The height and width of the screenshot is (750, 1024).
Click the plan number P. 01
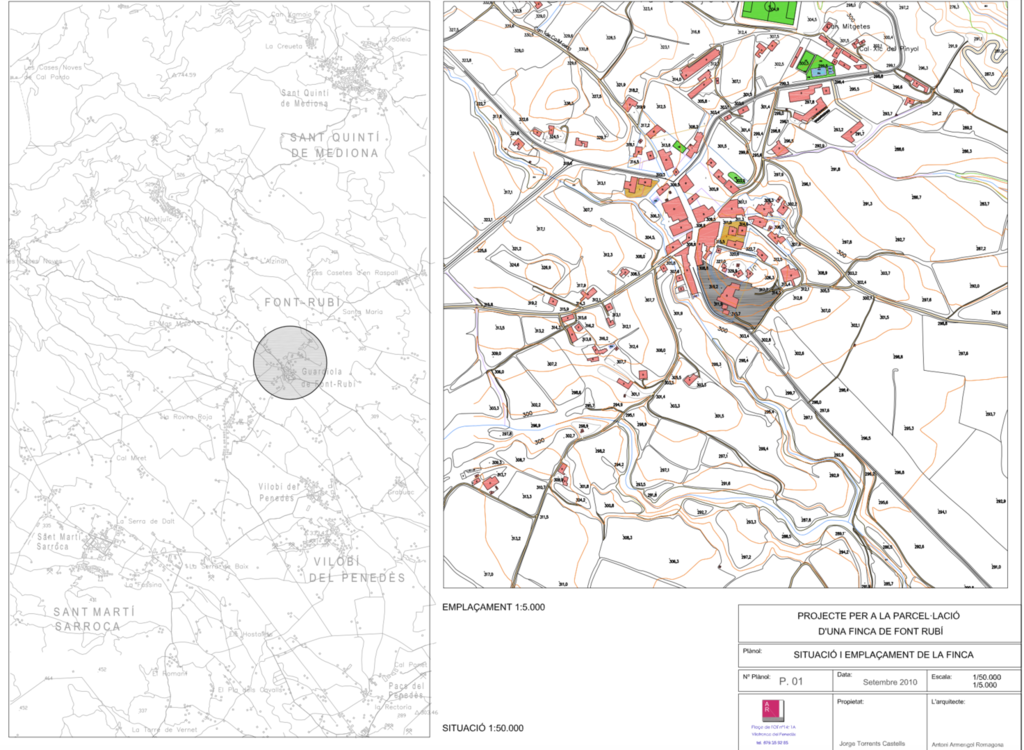791,681
